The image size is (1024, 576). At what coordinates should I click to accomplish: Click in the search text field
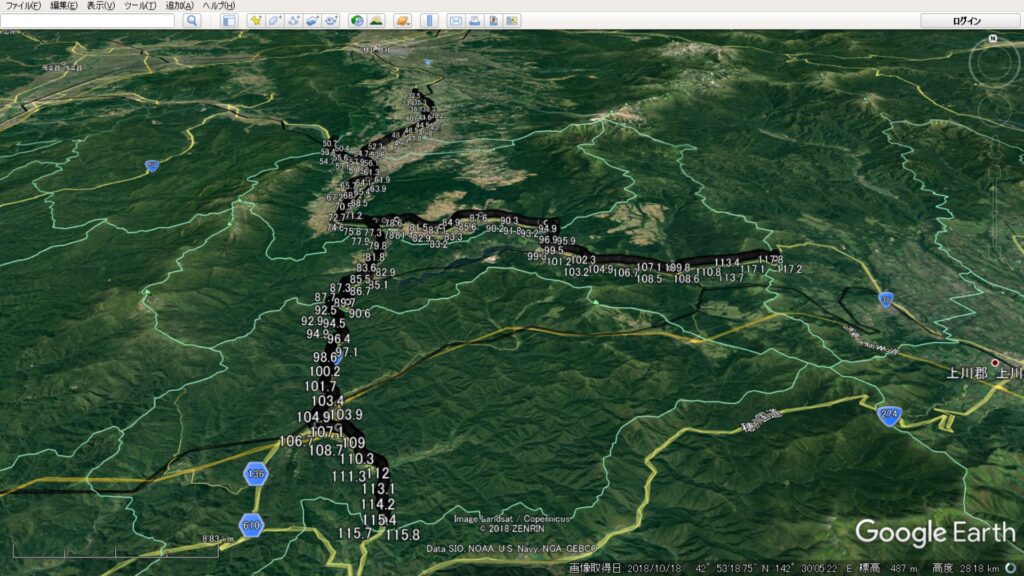[88, 20]
